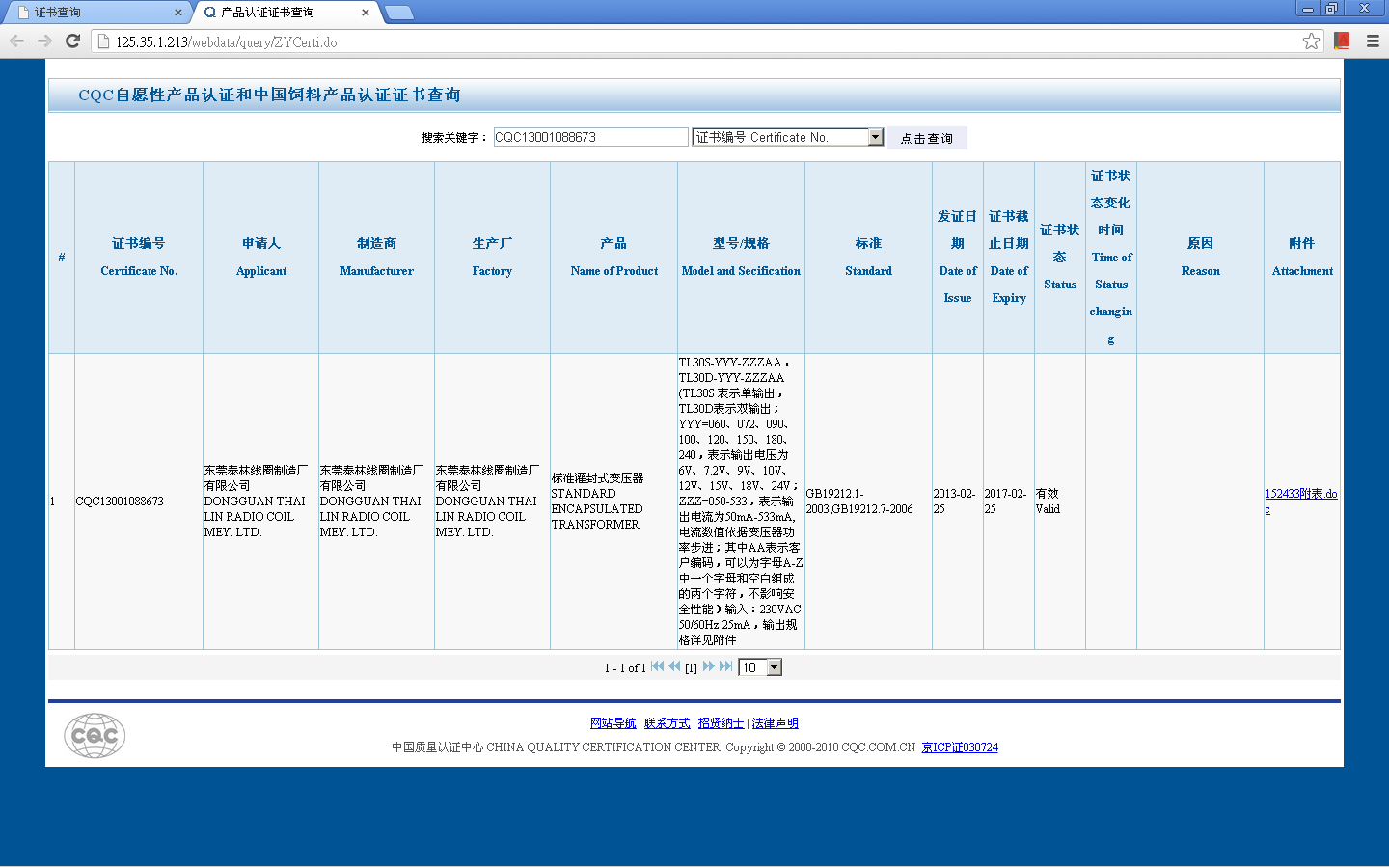Viewport: 1389px width, 868px height.
Task: Reload the current page
Action: pos(72,41)
